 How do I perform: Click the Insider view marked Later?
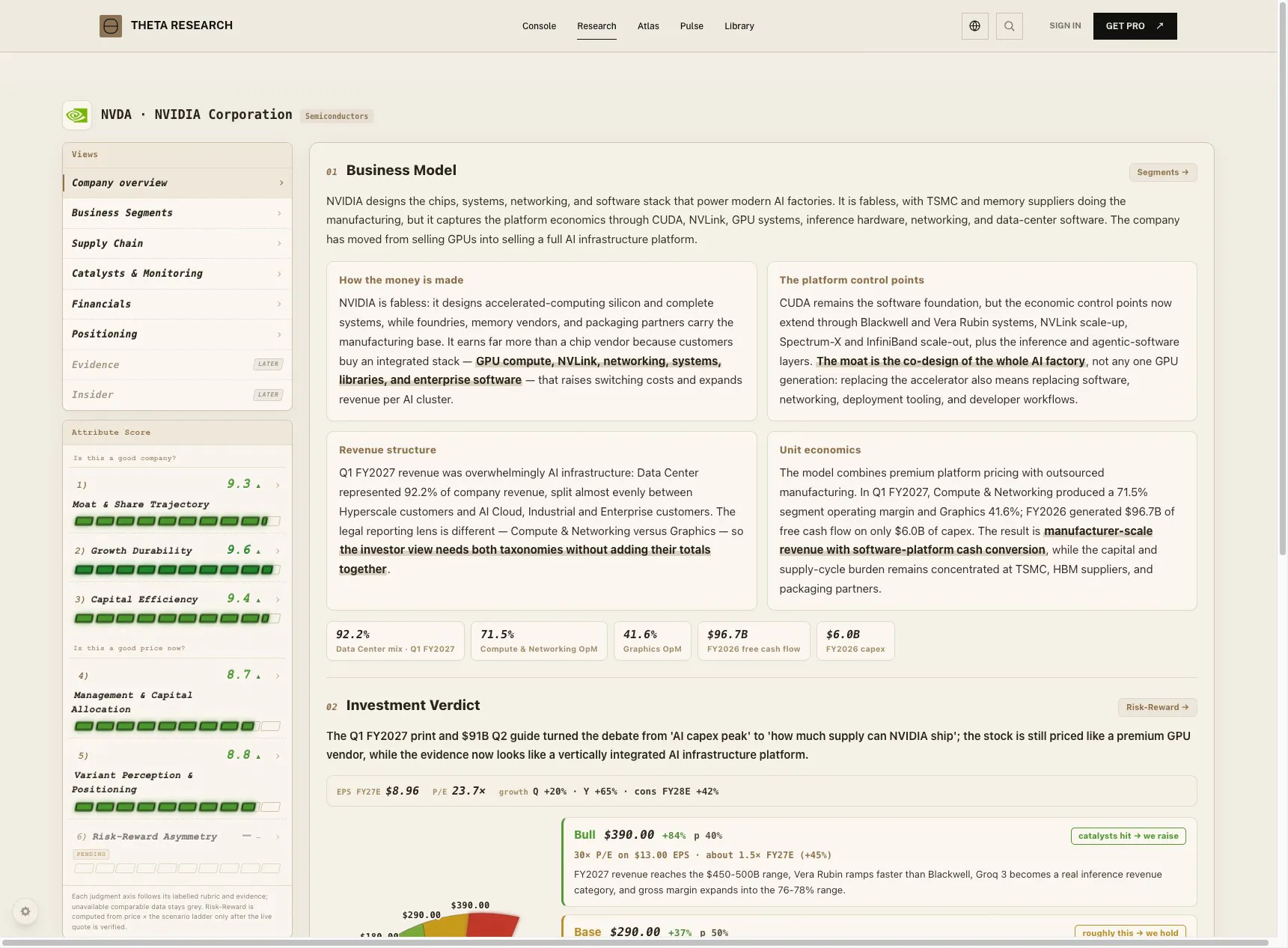click(177, 394)
